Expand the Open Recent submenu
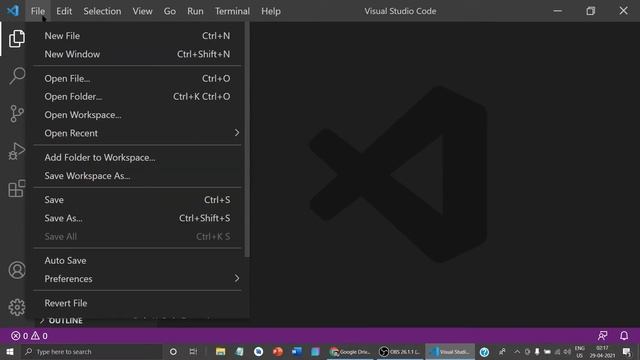Viewport: 640px width, 360px height. pos(137,133)
